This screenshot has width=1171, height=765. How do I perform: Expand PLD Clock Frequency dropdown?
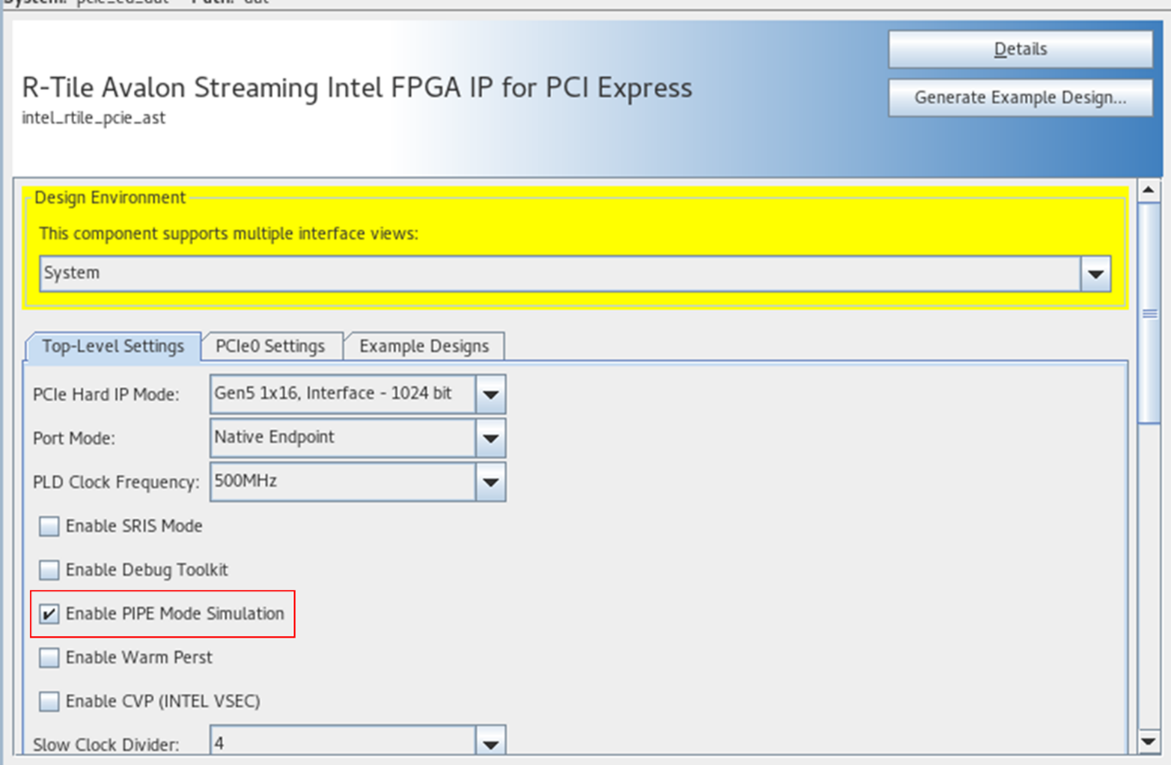pos(490,482)
